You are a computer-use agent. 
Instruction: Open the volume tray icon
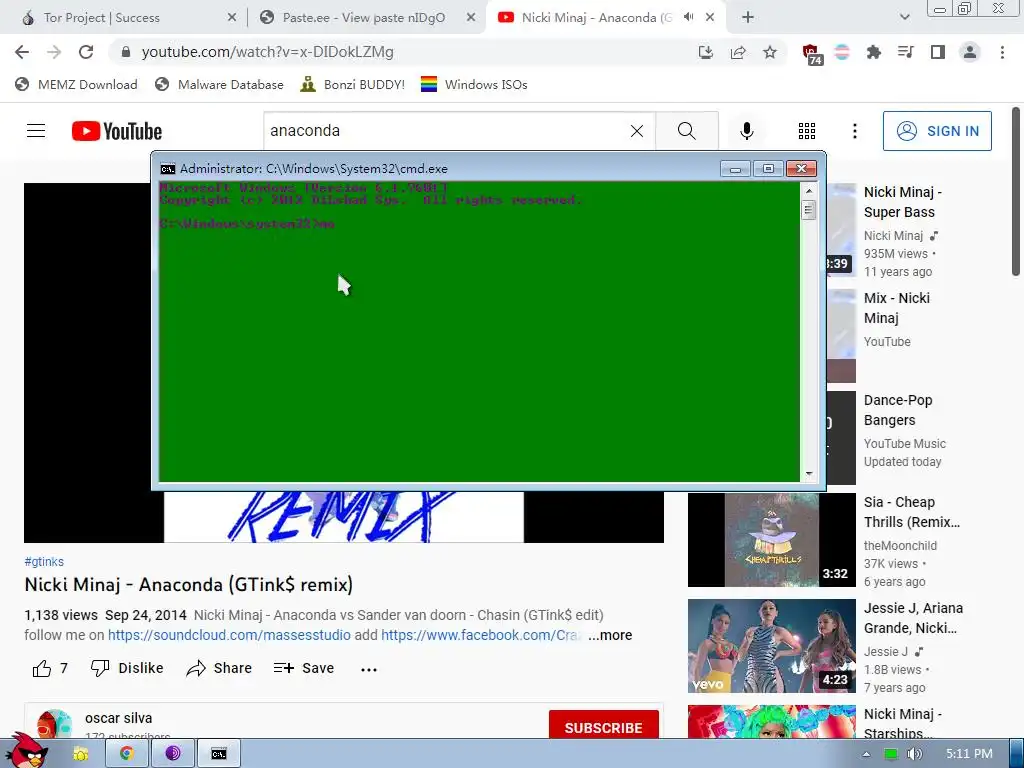pyautogui.click(x=914, y=754)
